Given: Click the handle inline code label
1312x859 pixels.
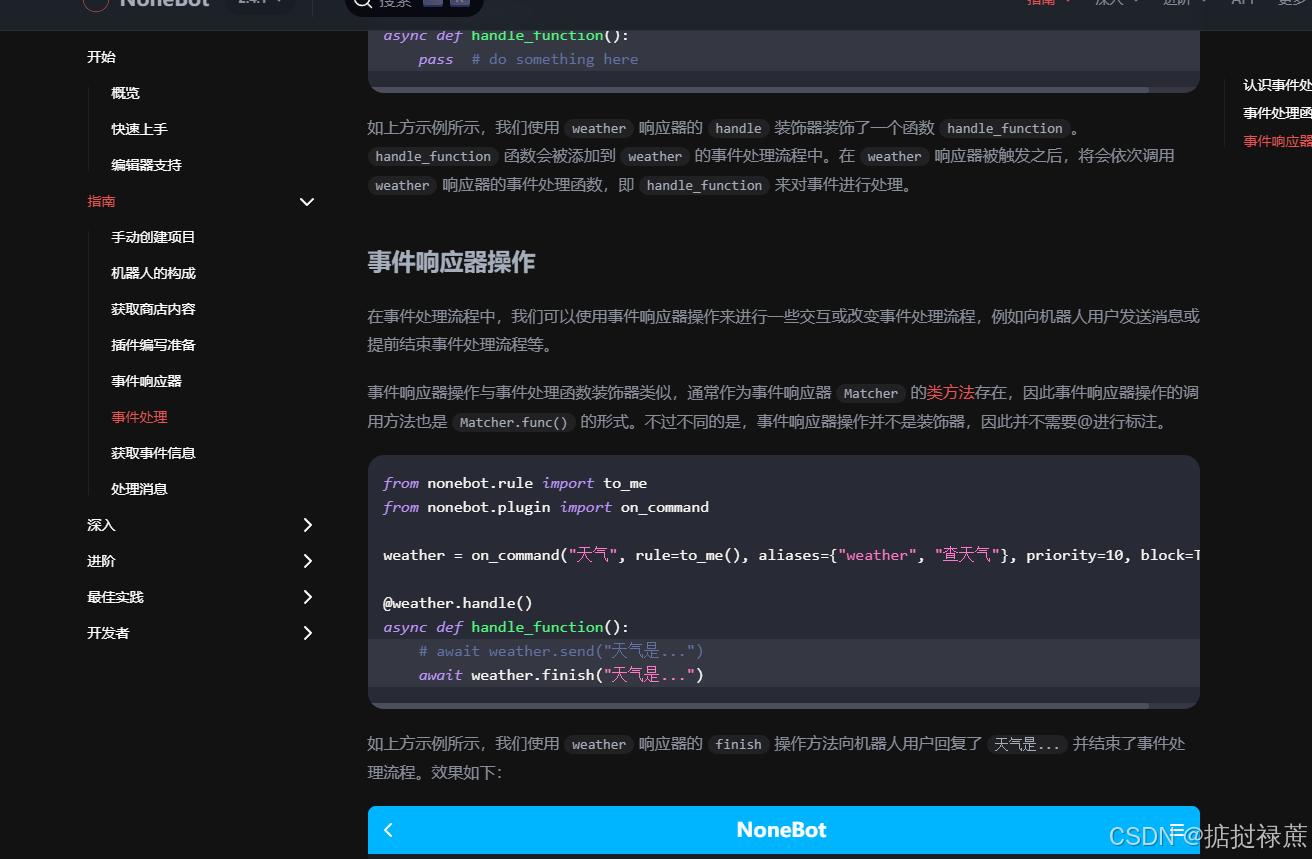Looking at the screenshot, I should 739,128.
